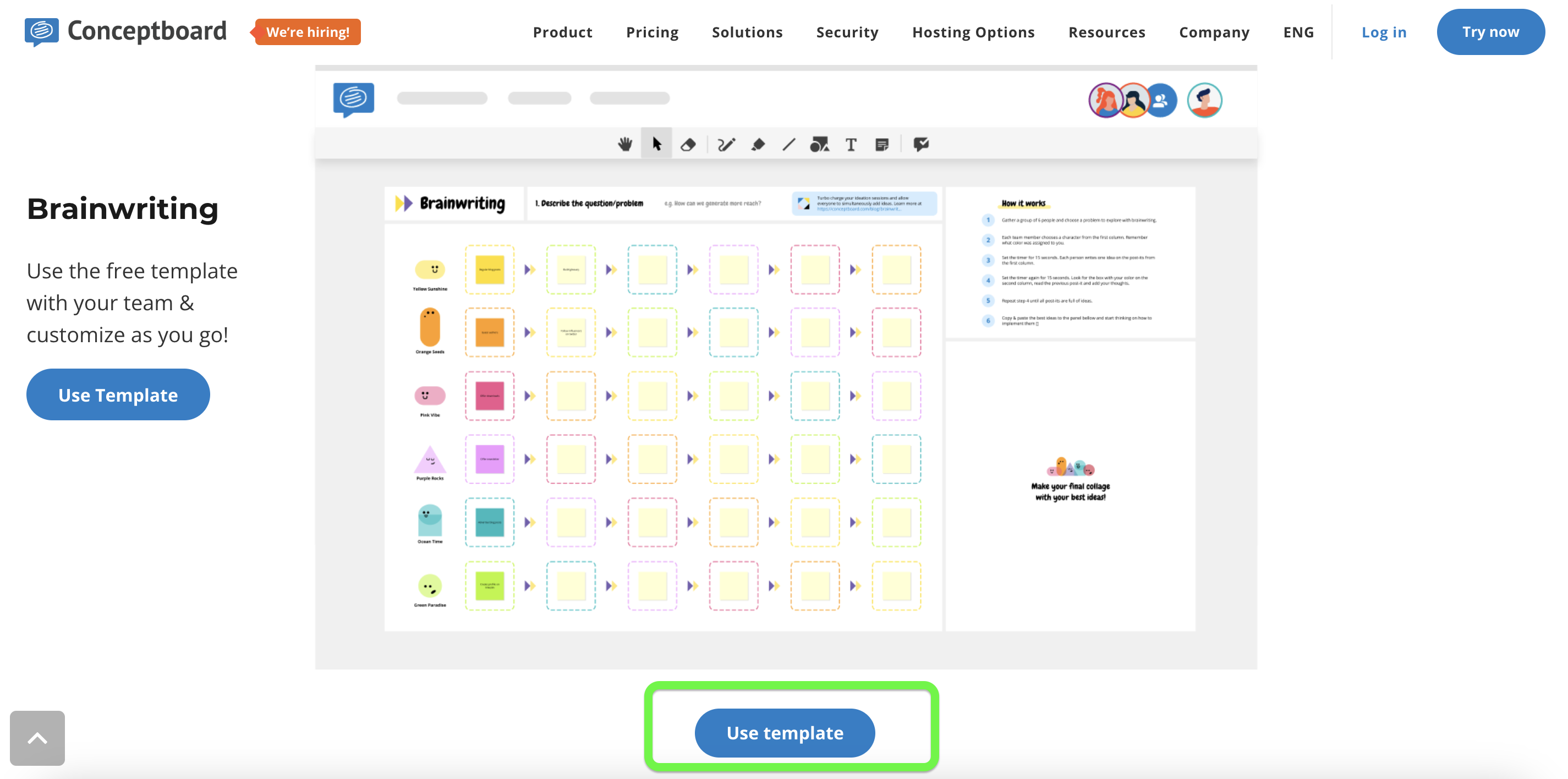Click the pink sticky note swatch

(490, 396)
